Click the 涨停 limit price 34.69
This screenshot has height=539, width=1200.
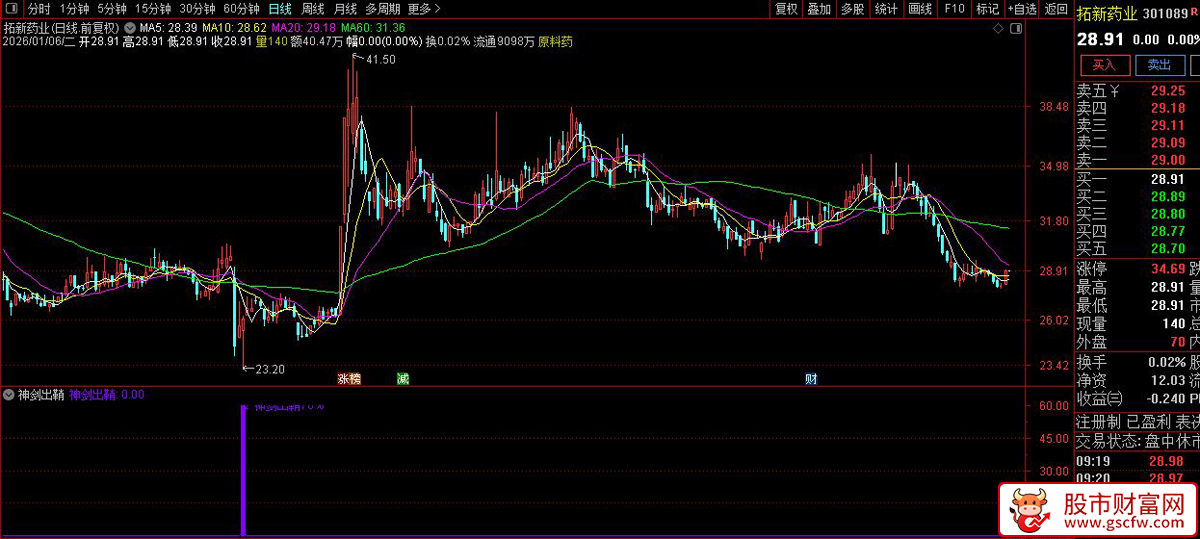click(x=1168, y=269)
